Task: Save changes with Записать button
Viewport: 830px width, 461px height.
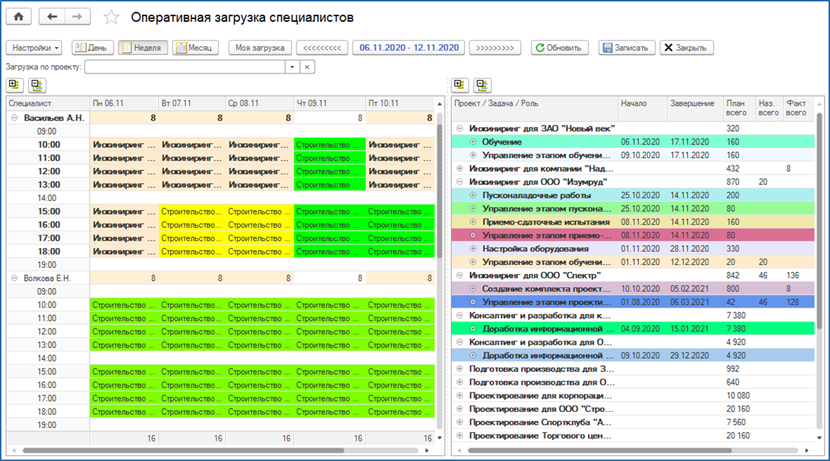Action: click(x=627, y=48)
